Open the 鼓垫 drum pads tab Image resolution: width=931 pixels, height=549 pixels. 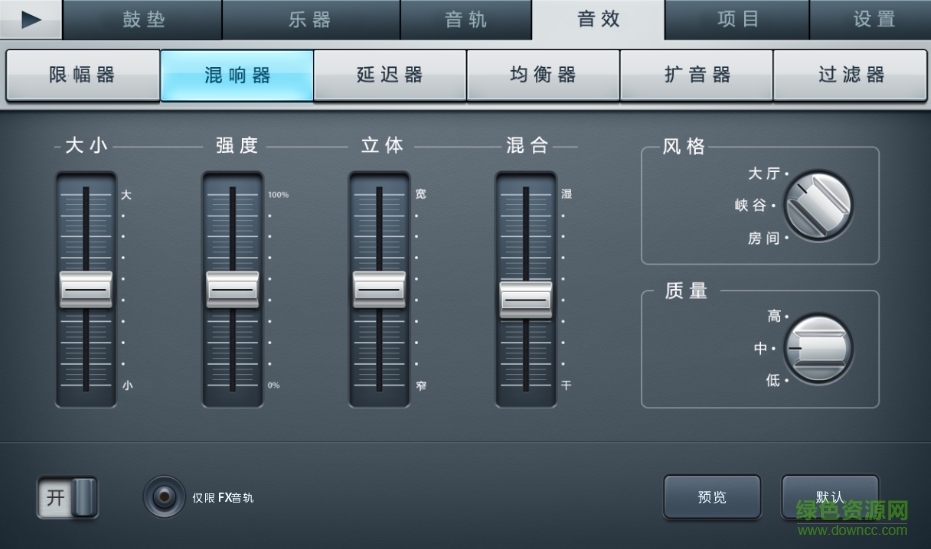pos(143,20)
